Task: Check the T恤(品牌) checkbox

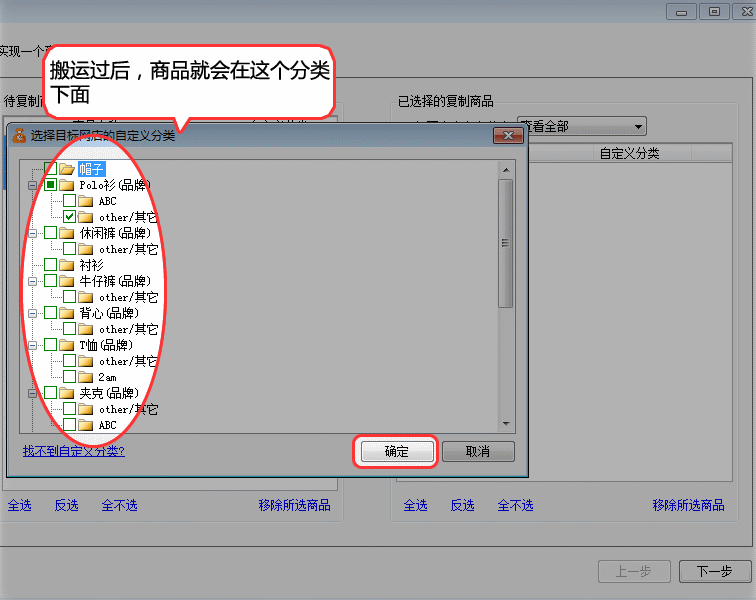Action: tap(51, 345)
